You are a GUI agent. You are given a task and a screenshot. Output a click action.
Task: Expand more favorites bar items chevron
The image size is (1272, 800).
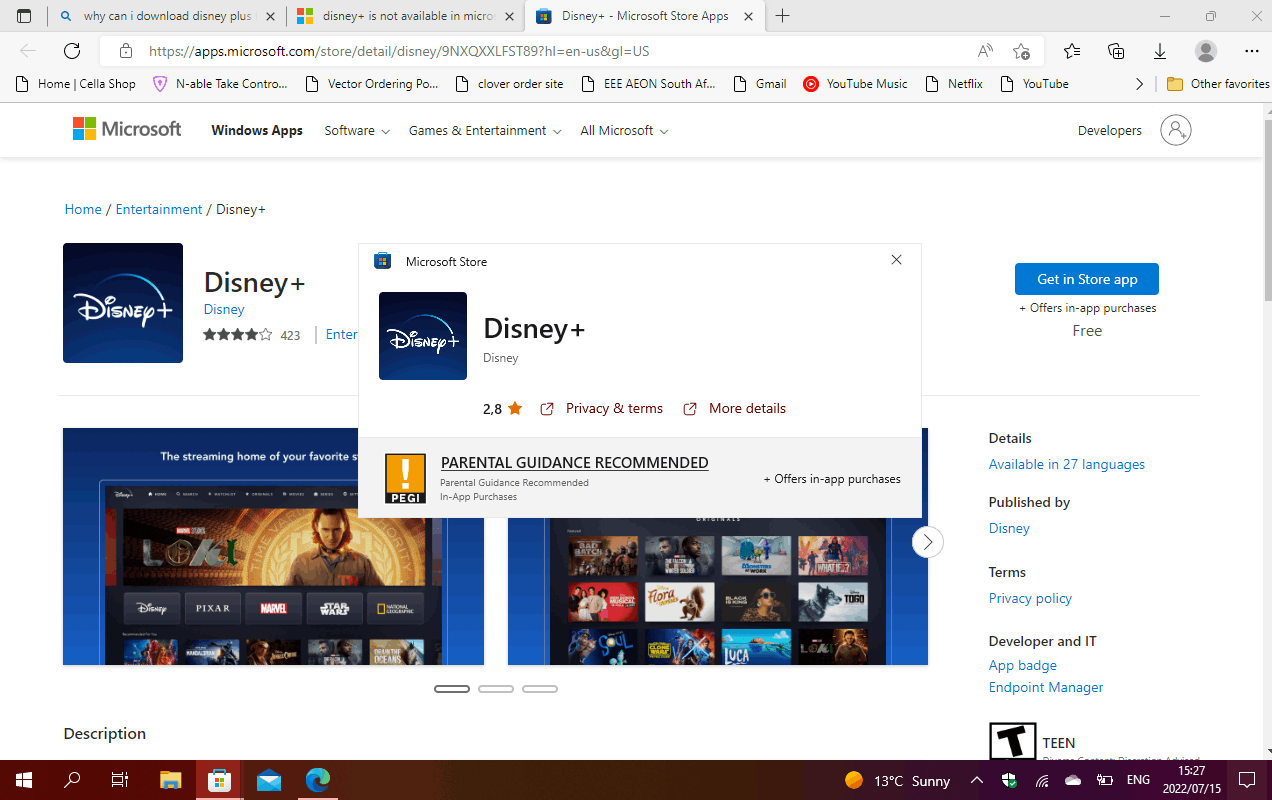tap(1139, 84)
